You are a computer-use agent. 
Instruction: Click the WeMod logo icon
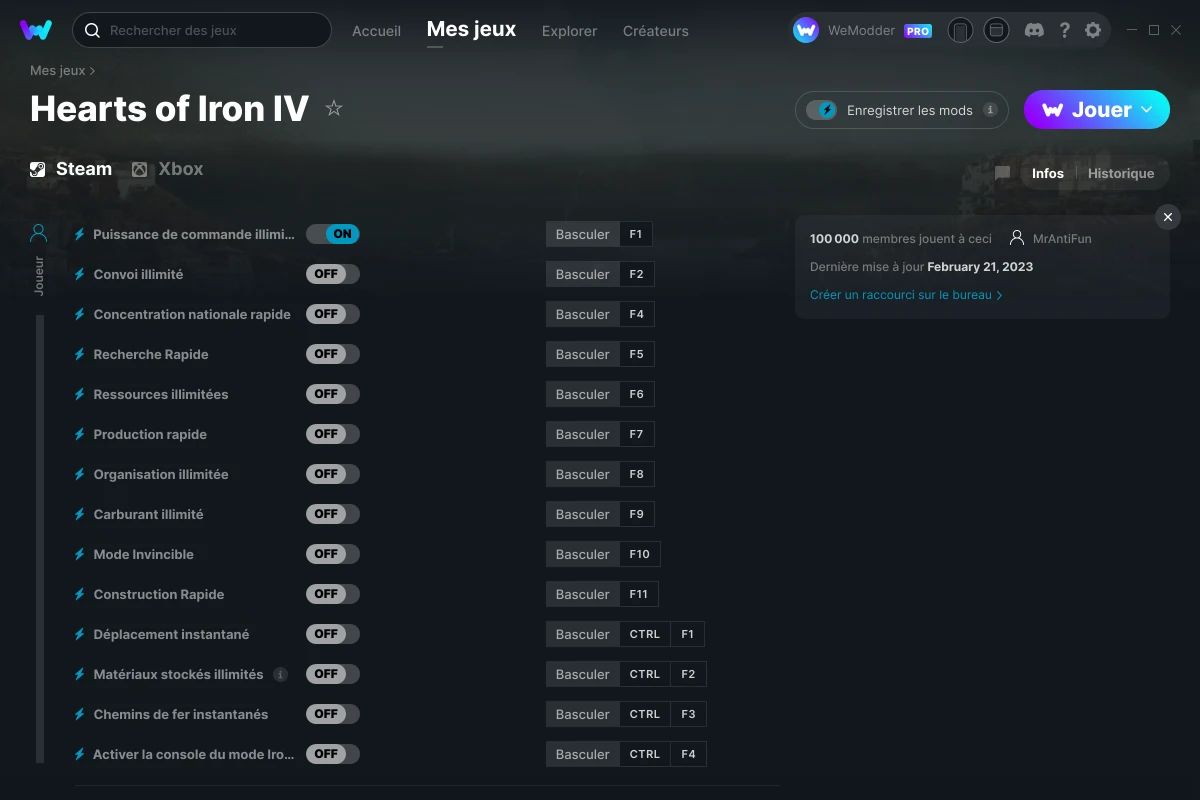point(36,30)
